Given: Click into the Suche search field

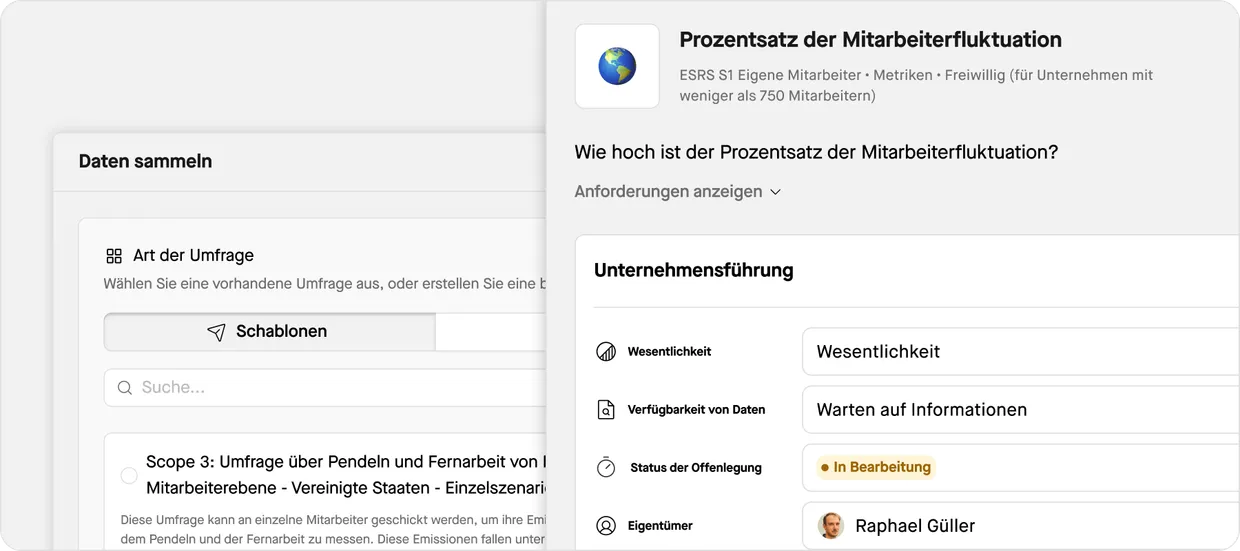Looking at the screenshot, I should 330,388.
